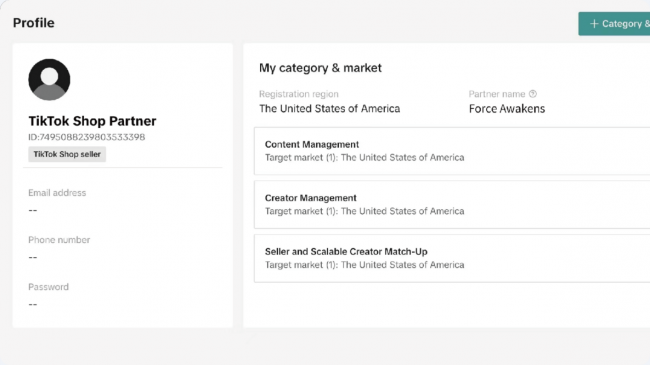Click the TikTok Shop seller badge
Viewport: 650px width, 365px height.
tap(67, 154)
